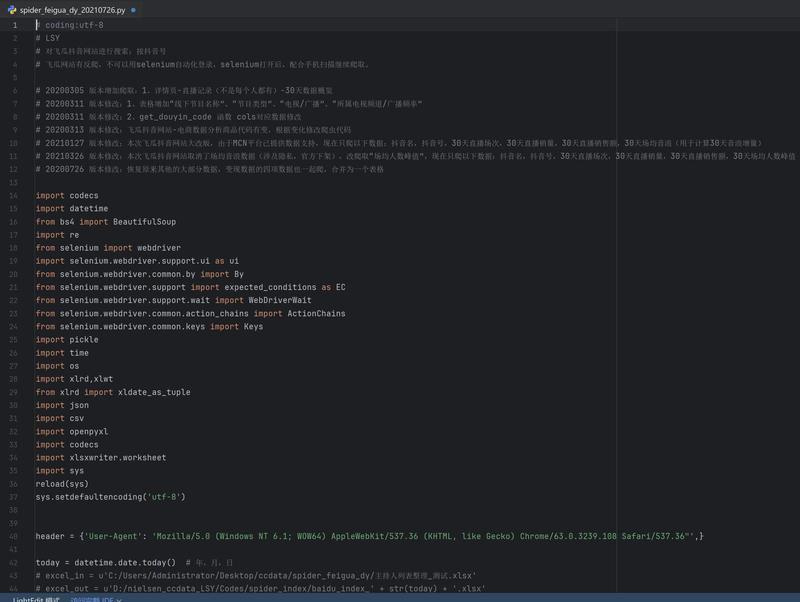Click the 'today = datetime.date.today()' statement
The height and width of the screenshot is (602, 800).
[106, 563]
